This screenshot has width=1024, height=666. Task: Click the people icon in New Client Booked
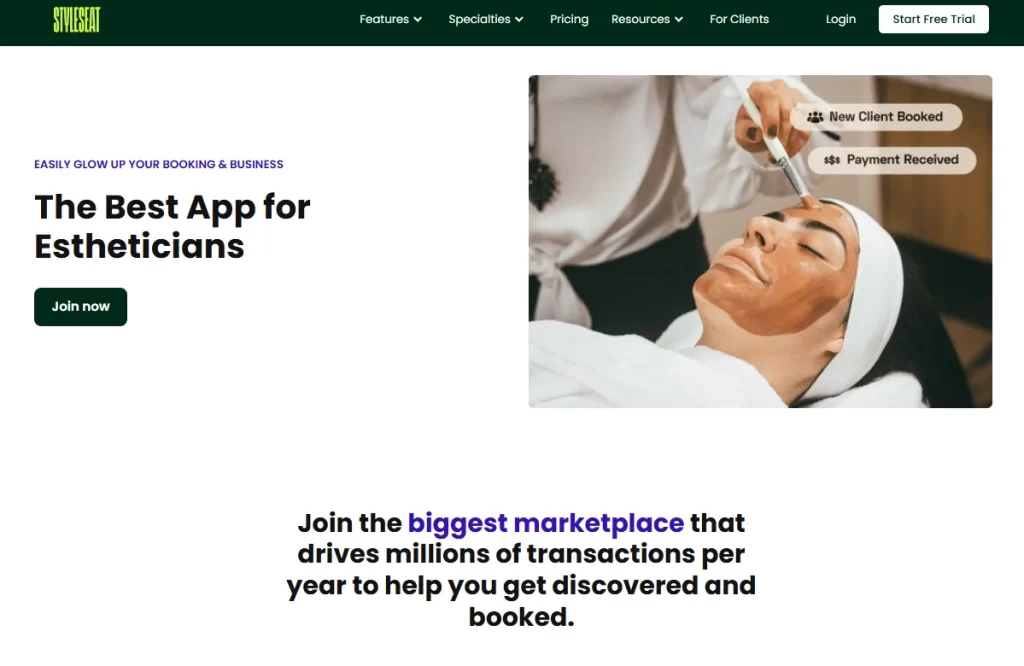[x=814, y=117]
